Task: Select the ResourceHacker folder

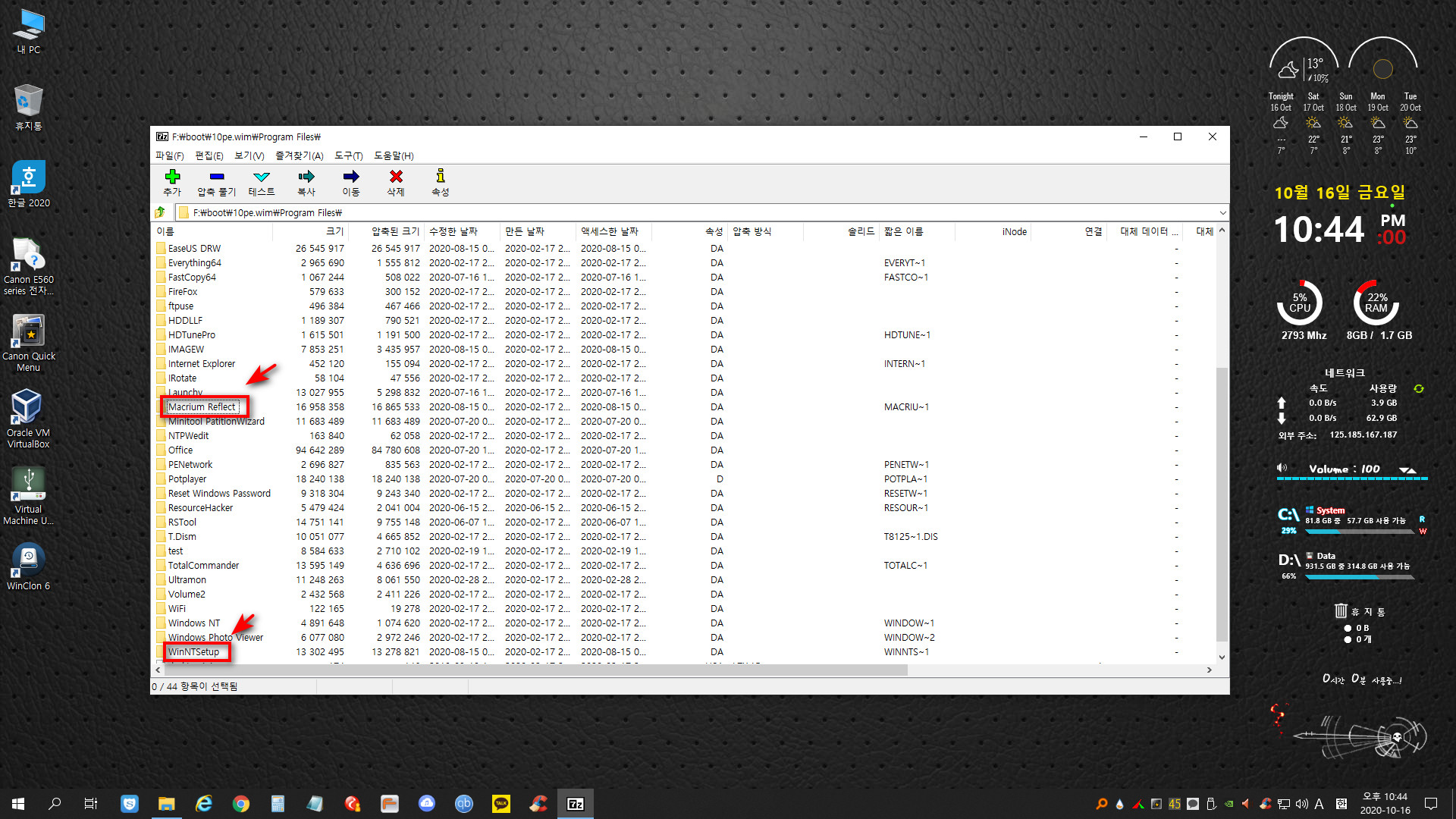Action: click(x=200, y=508)
